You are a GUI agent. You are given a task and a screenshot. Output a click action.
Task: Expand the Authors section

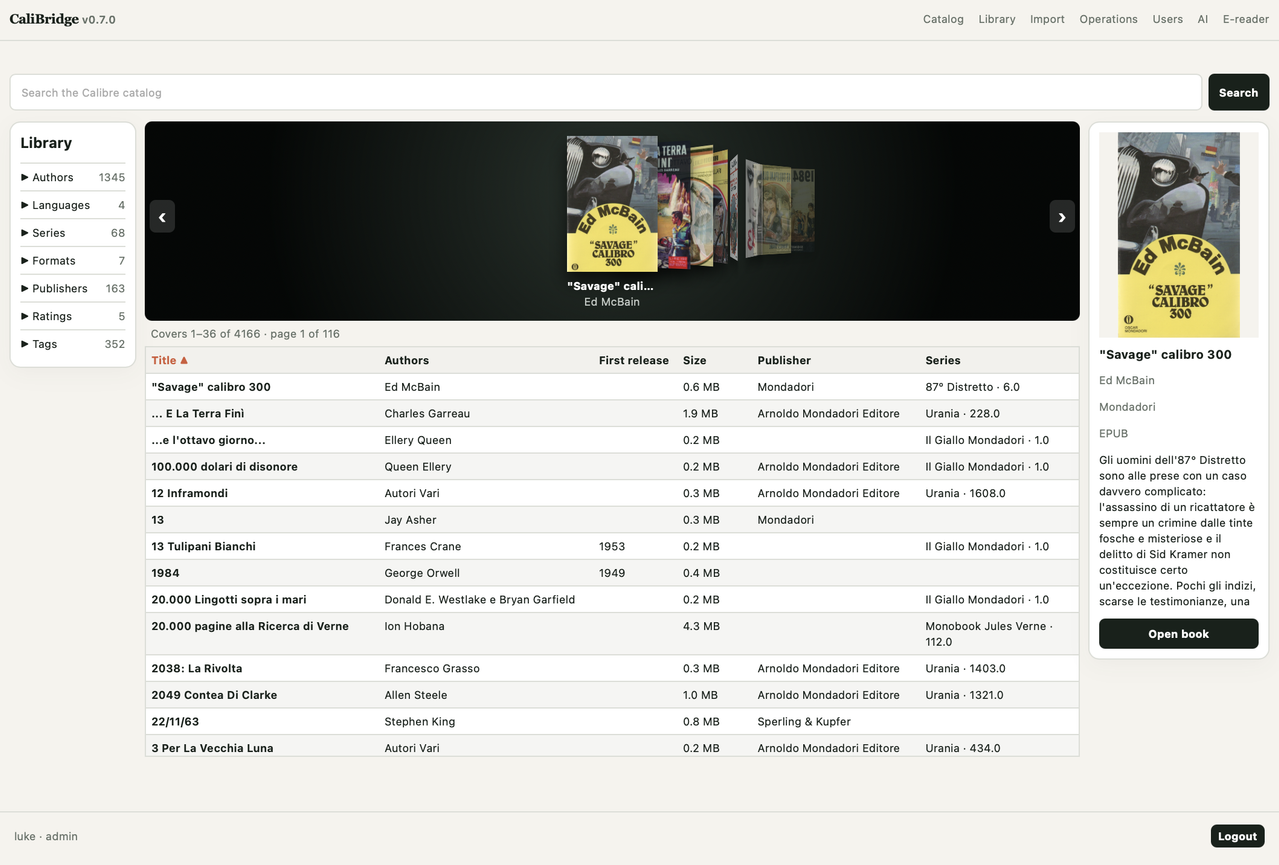[x=73, y=177]
